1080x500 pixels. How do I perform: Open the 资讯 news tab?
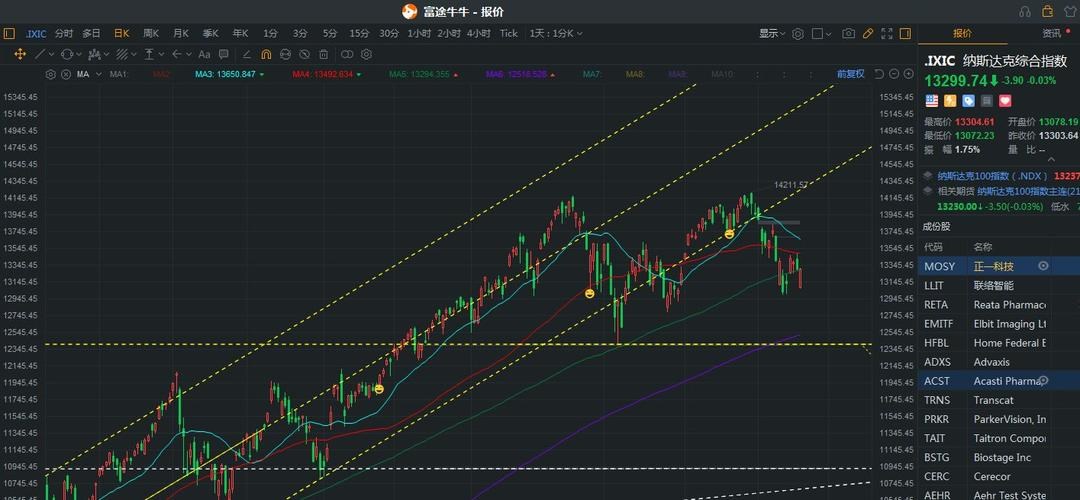point(1052,33)
